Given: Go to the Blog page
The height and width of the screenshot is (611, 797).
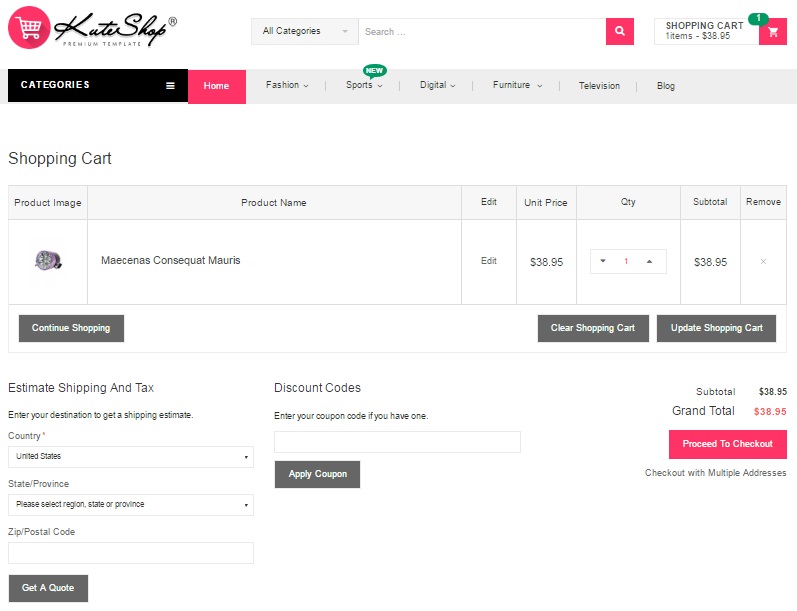Looking at the screenshot, I should 666,86.
